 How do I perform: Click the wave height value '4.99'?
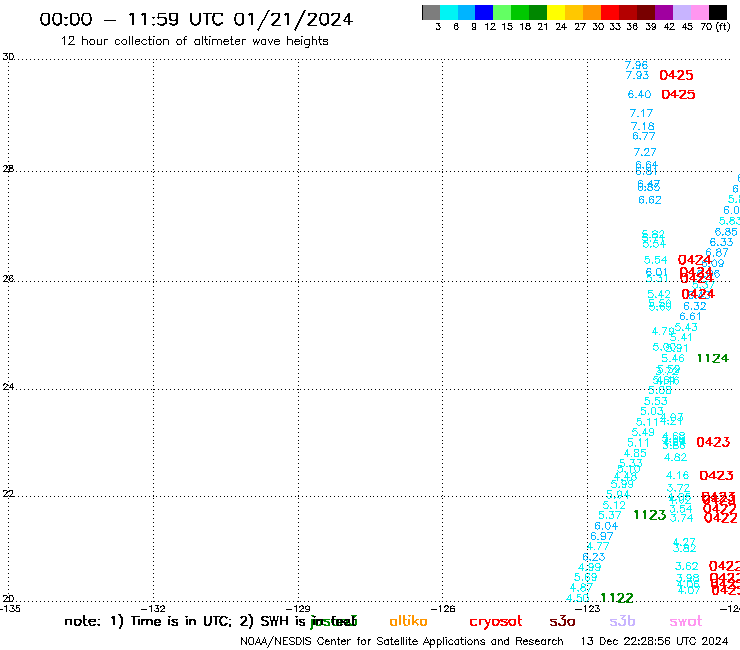589,567
